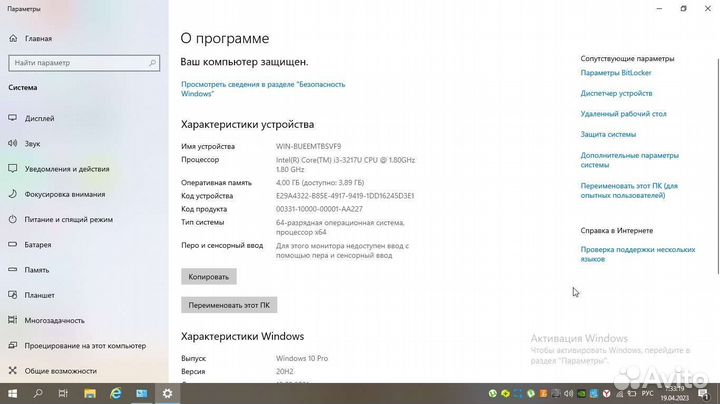Open Task View on taskbar

click(x=63, y=393)
